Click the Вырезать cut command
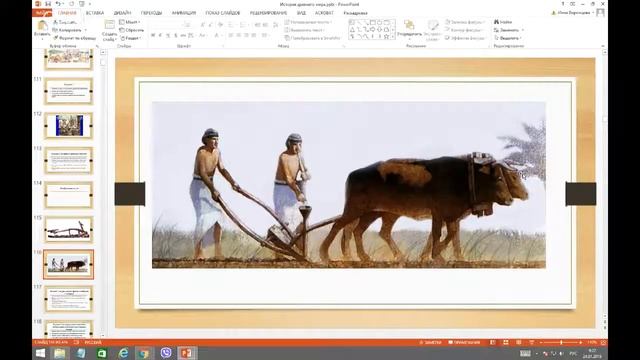 coord(64,22)
